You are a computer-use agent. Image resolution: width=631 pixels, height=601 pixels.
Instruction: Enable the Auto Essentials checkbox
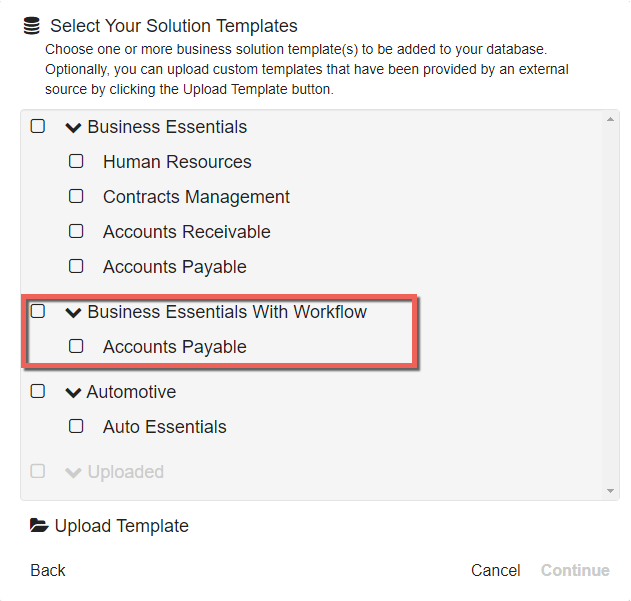coord(76,427)
